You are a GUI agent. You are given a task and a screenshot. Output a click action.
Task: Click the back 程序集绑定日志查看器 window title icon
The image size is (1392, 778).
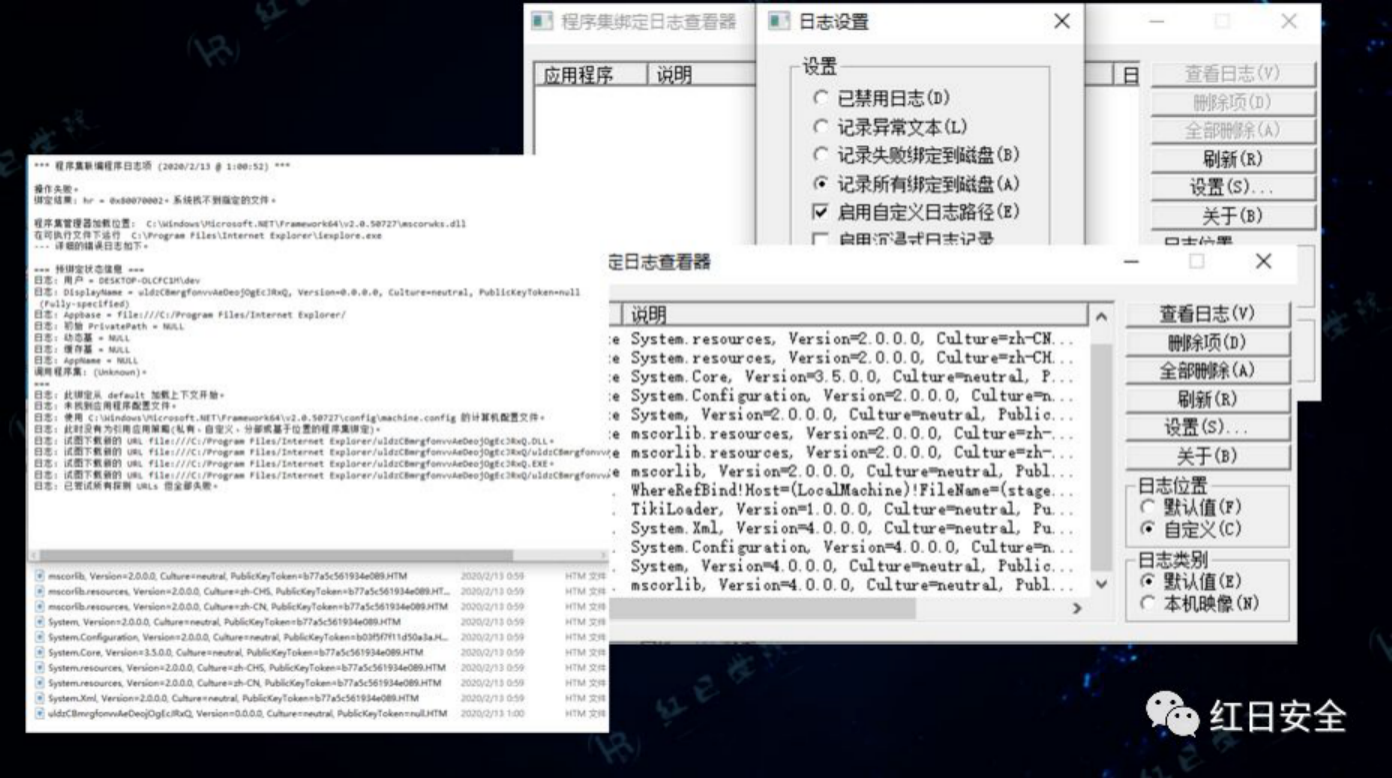tap(542, 21)
